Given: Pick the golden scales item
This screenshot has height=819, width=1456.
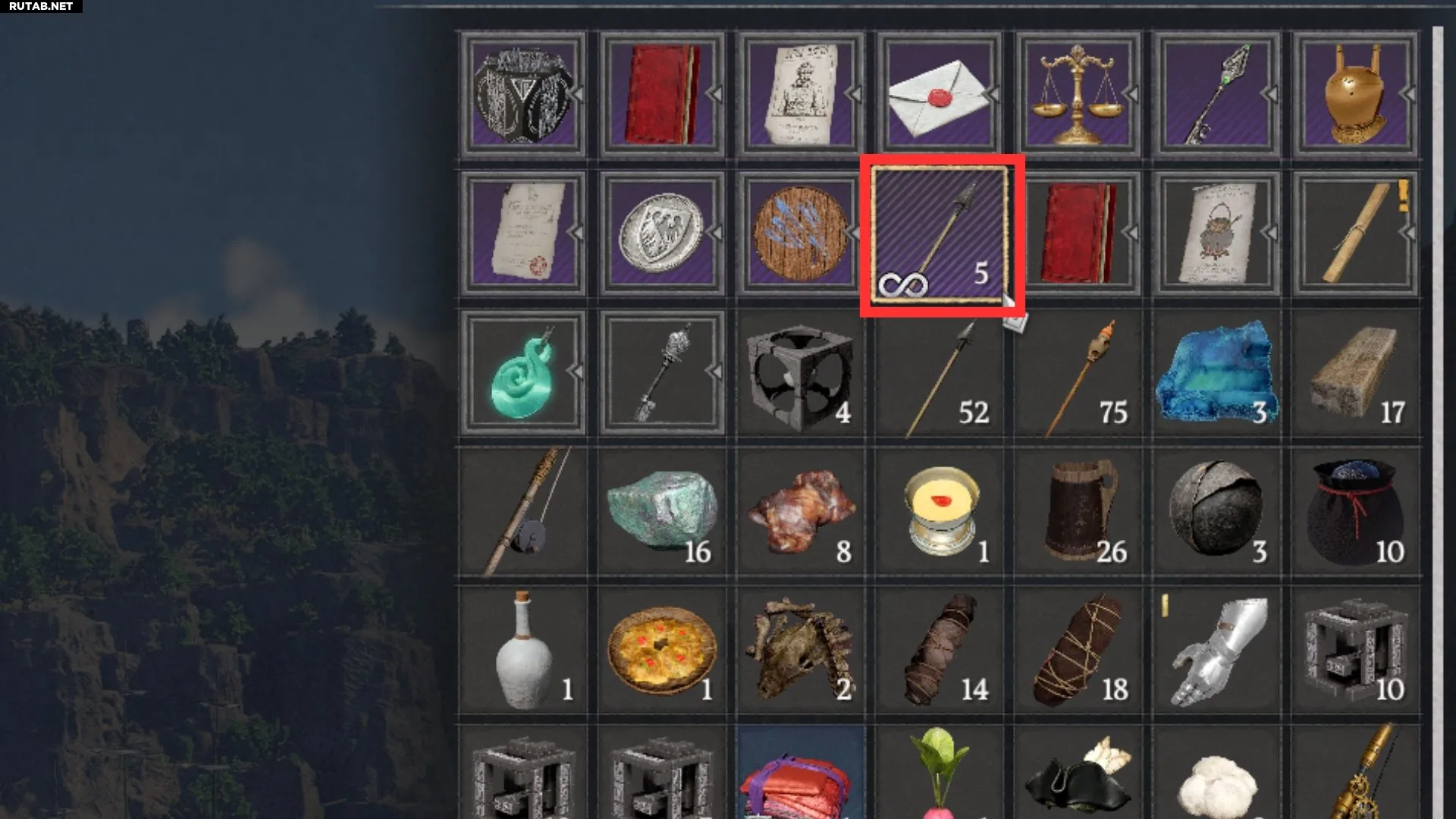Looking at the screenshot, I should point(1078,94).
